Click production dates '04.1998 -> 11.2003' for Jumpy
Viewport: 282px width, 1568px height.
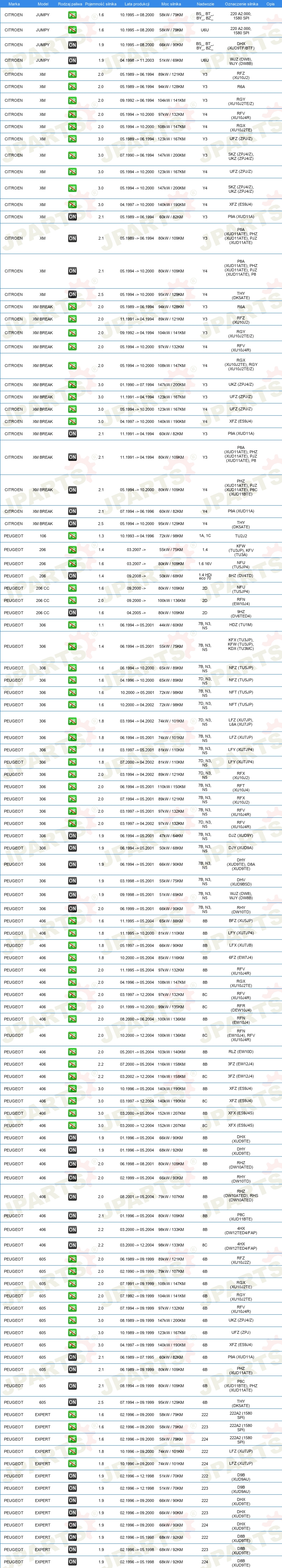137,60
